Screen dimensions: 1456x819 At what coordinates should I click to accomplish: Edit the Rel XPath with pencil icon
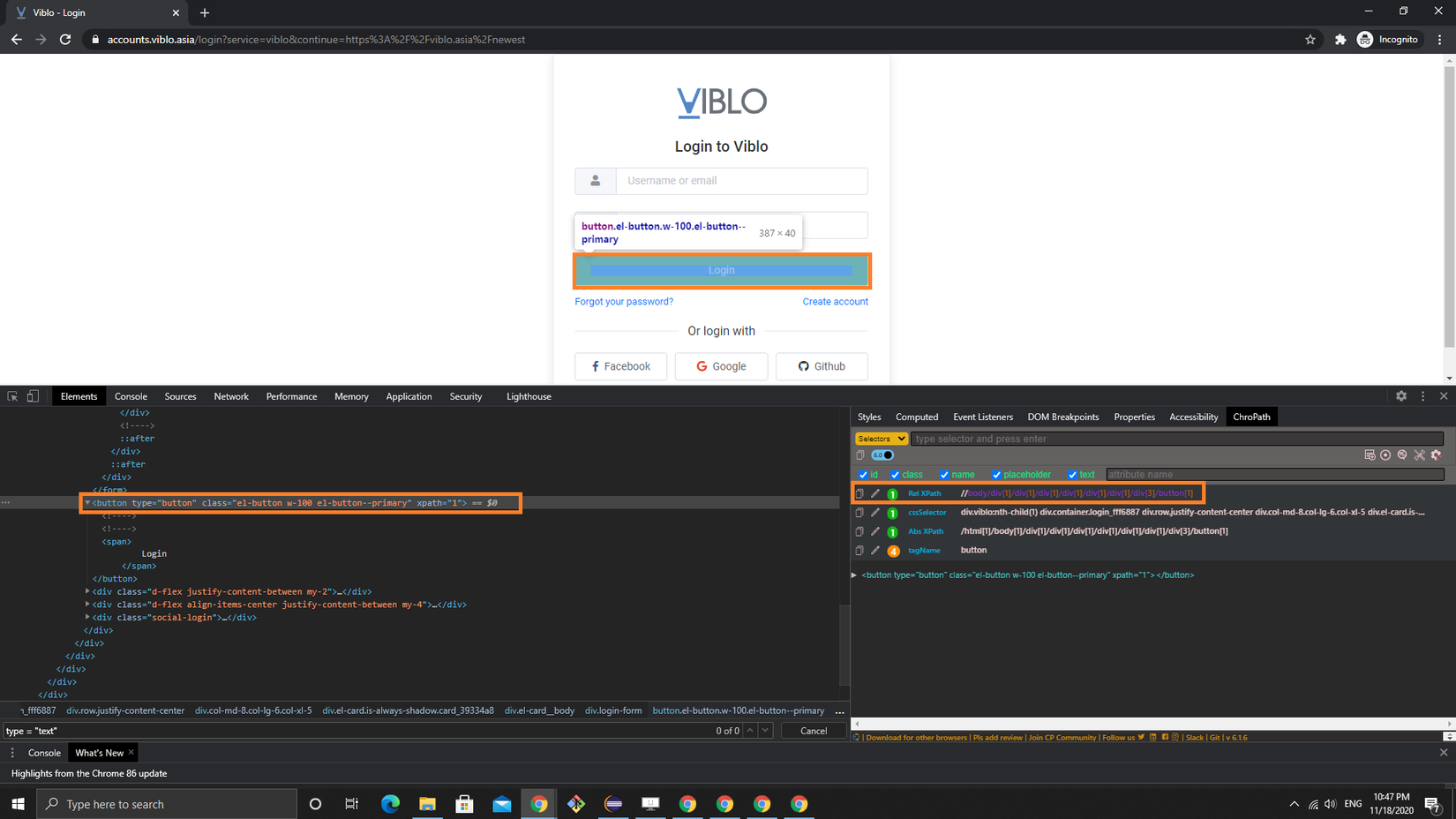875,493
